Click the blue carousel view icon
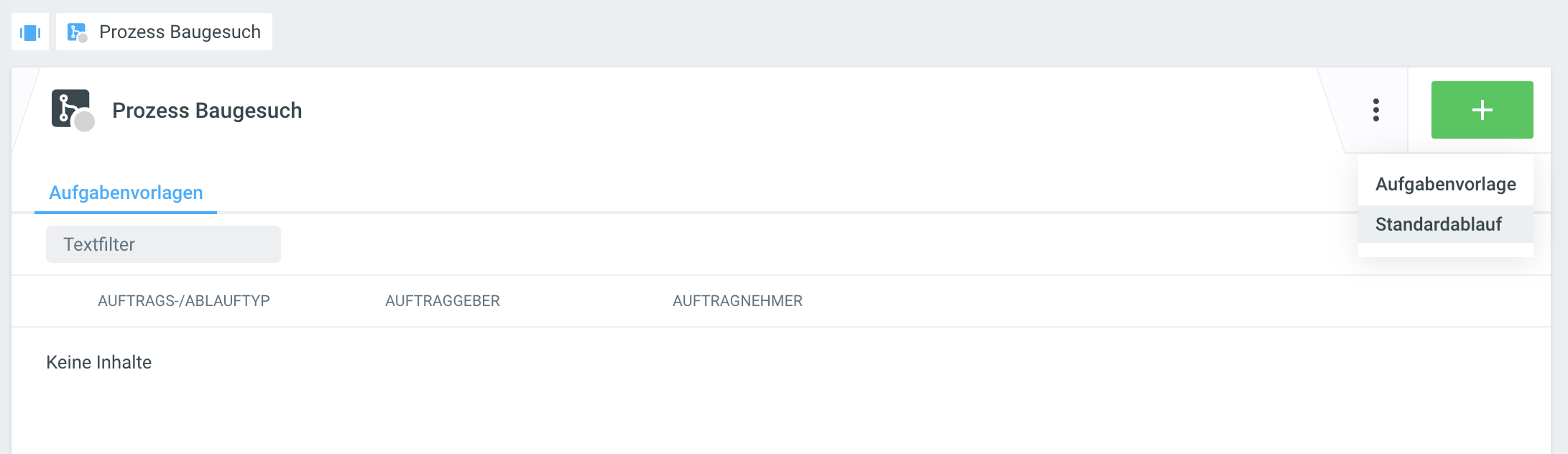This screenshot has height=454, width=1568. click(x=30, y=32)
